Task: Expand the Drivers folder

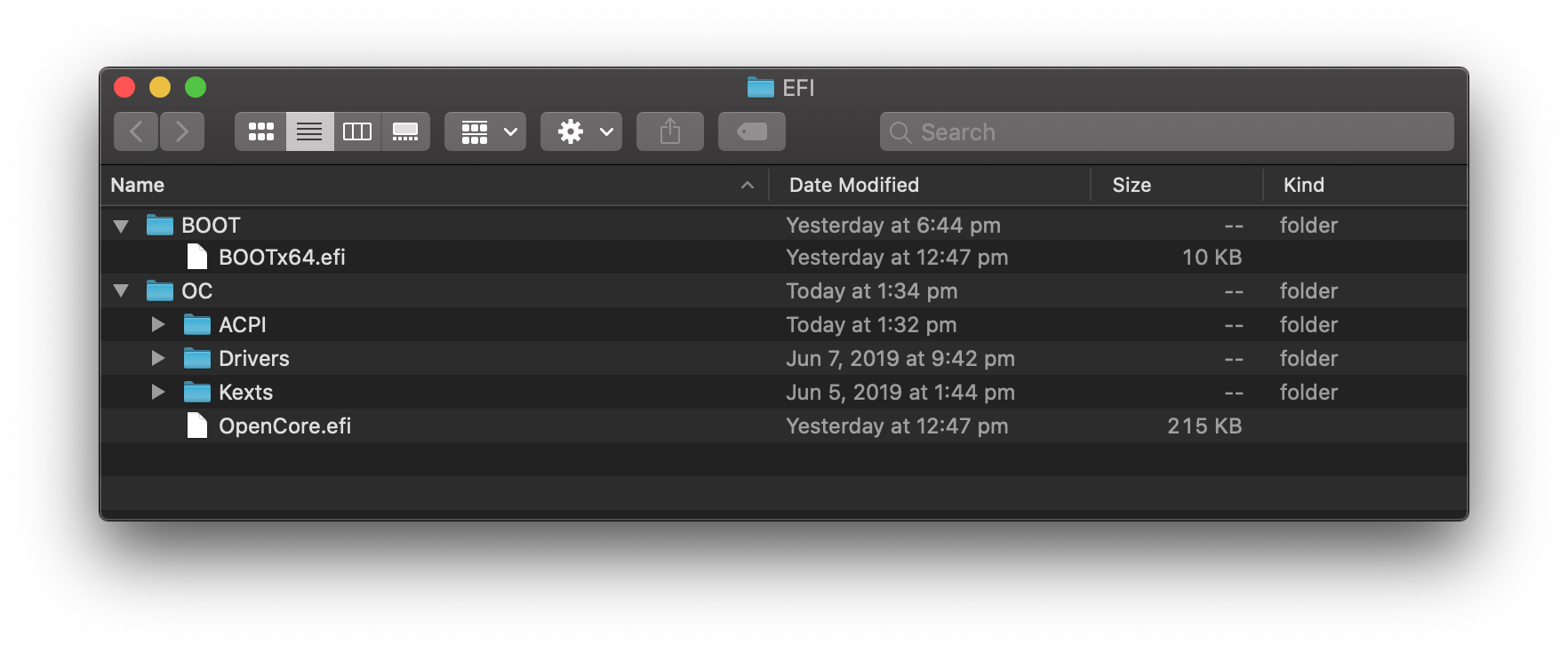Action: (158, 359)
